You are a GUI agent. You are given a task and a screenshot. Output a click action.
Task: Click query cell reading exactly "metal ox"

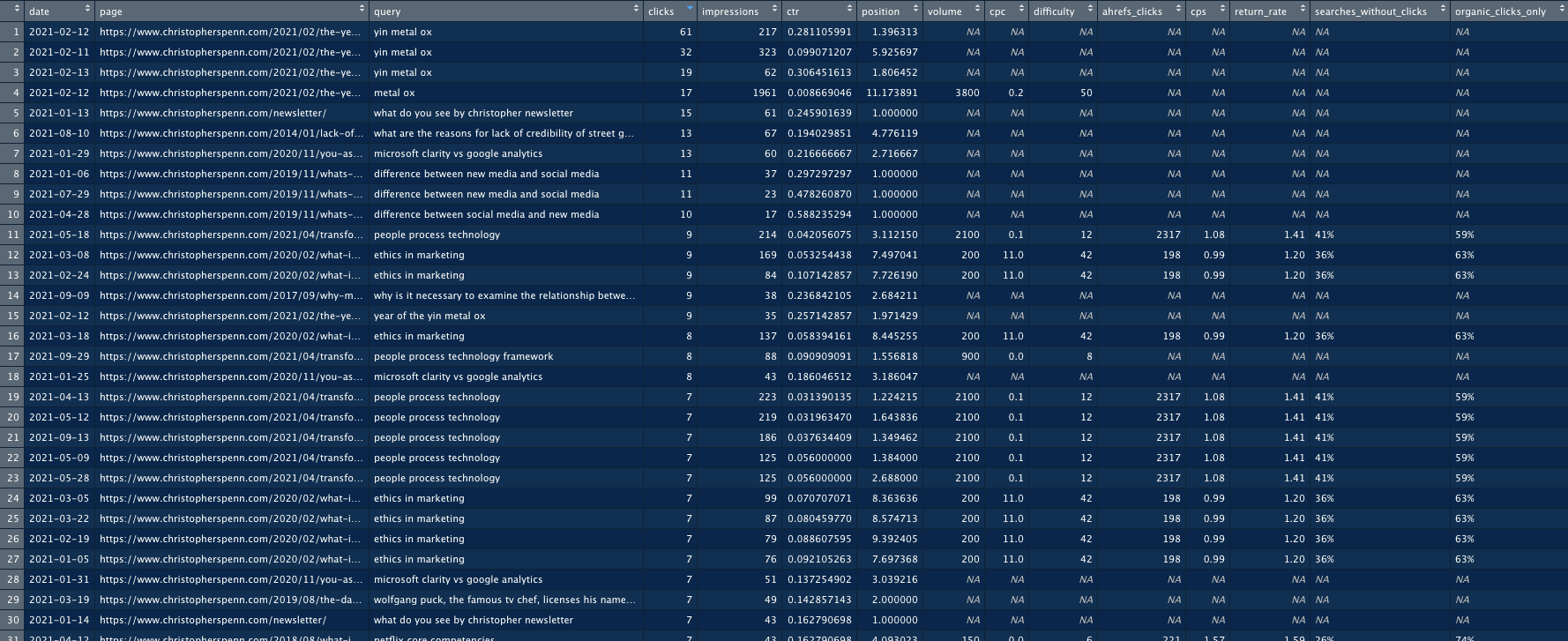pos(394,93)
